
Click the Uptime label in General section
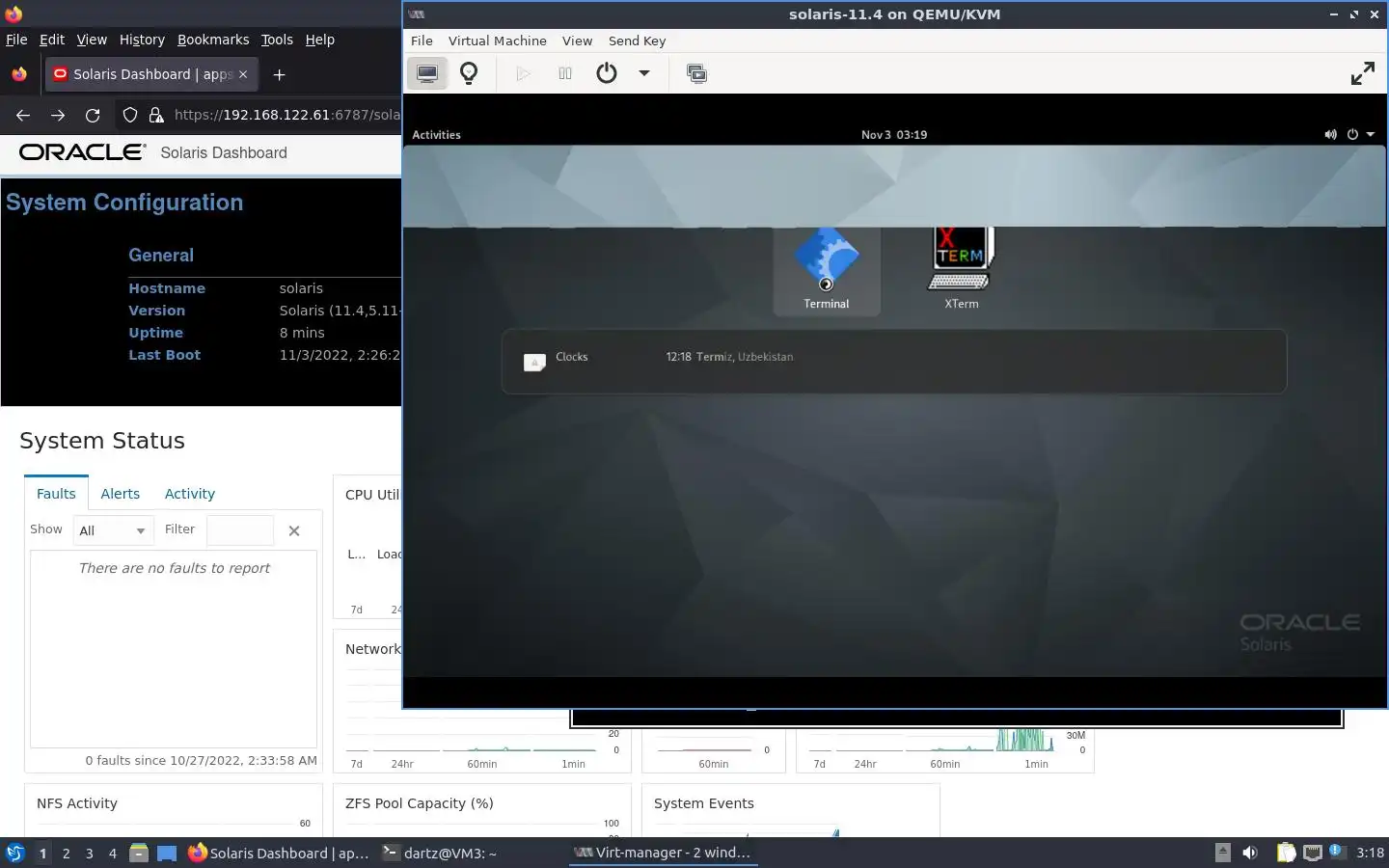[155, 333]
